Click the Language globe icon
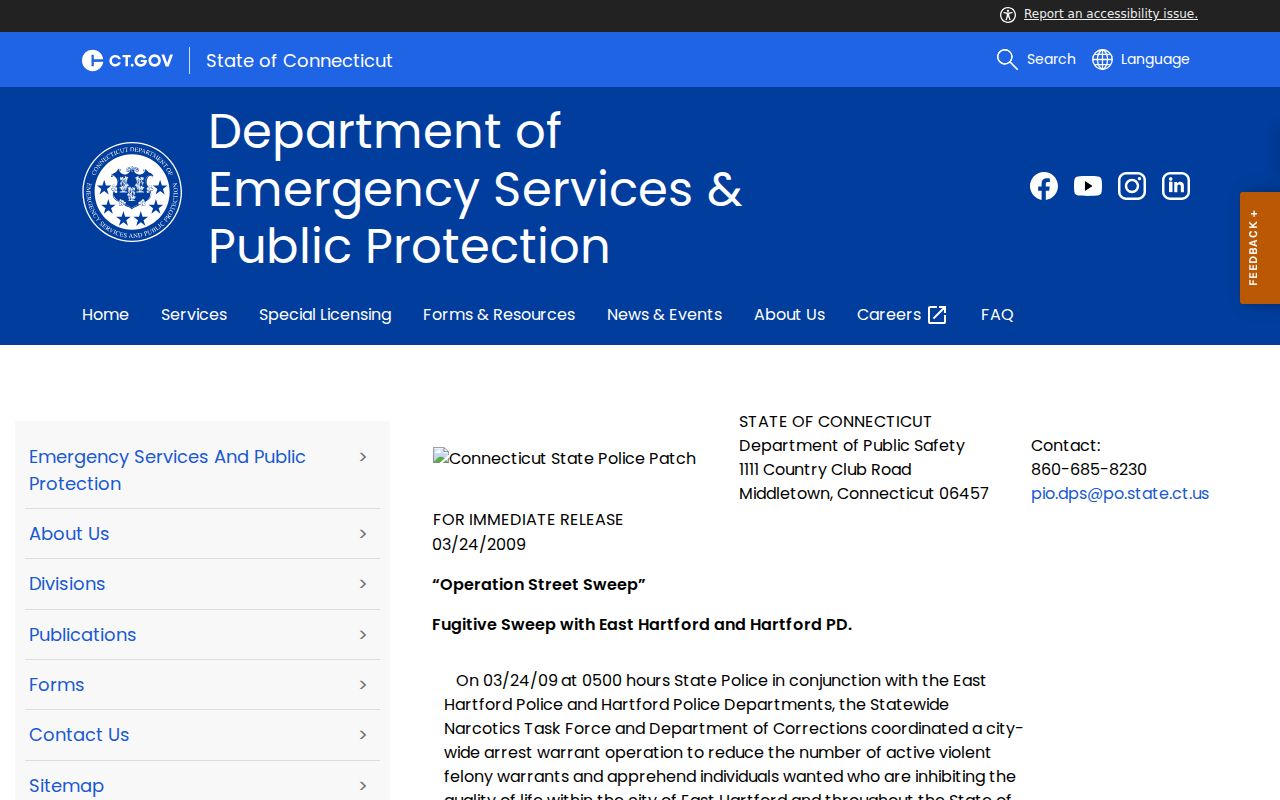 [x=1102, y=60]
